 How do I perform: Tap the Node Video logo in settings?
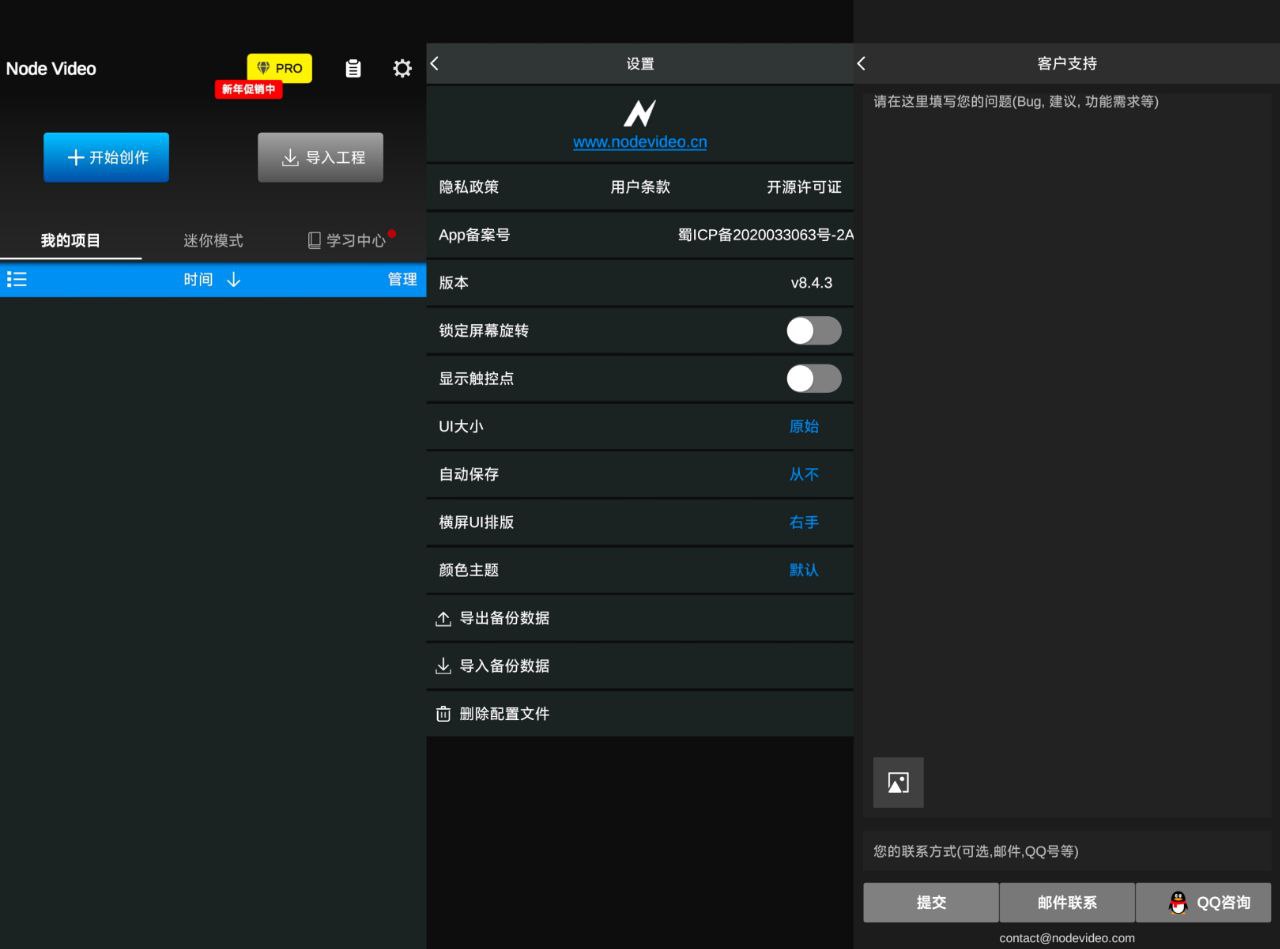639,113
